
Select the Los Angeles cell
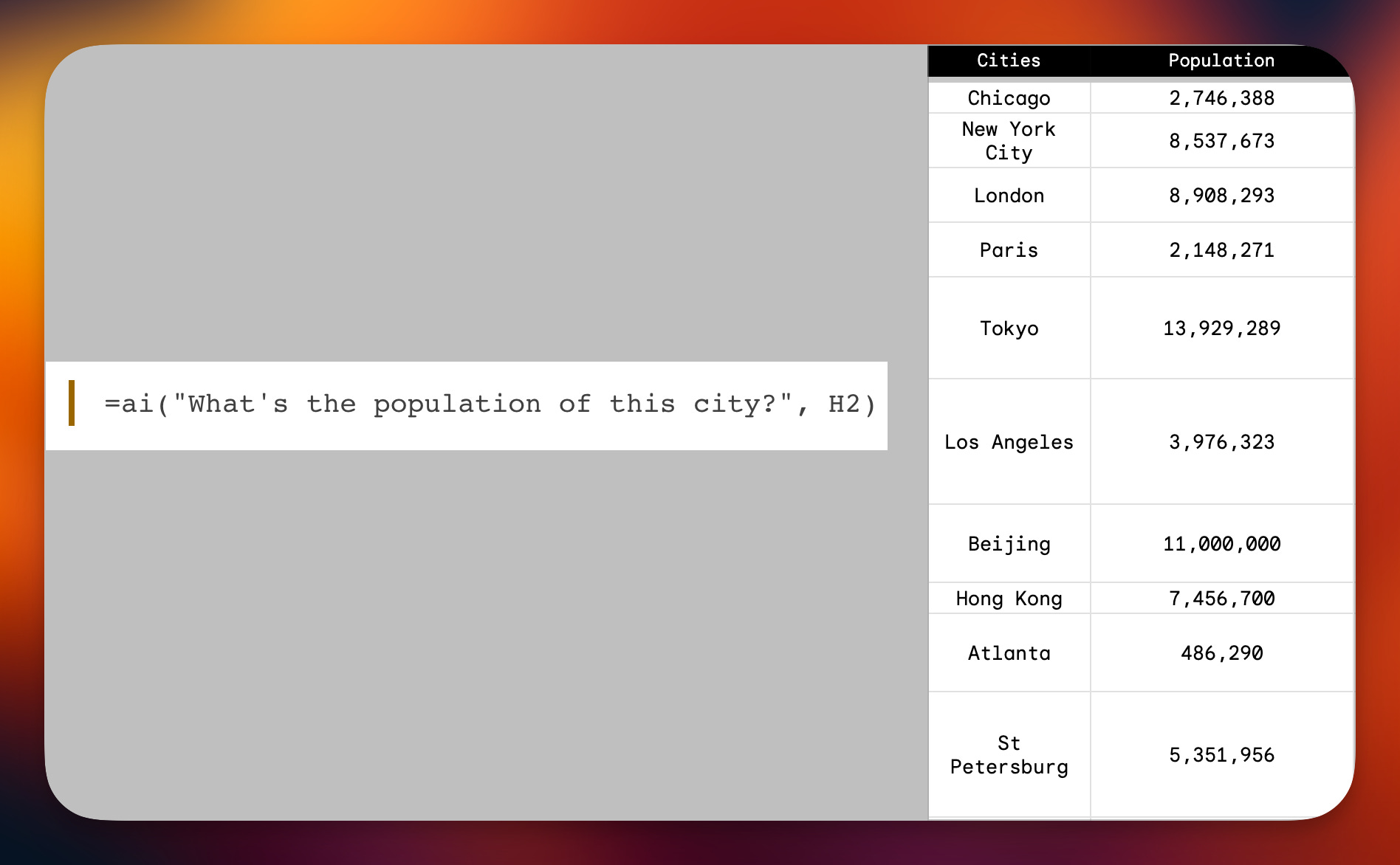1009,442
